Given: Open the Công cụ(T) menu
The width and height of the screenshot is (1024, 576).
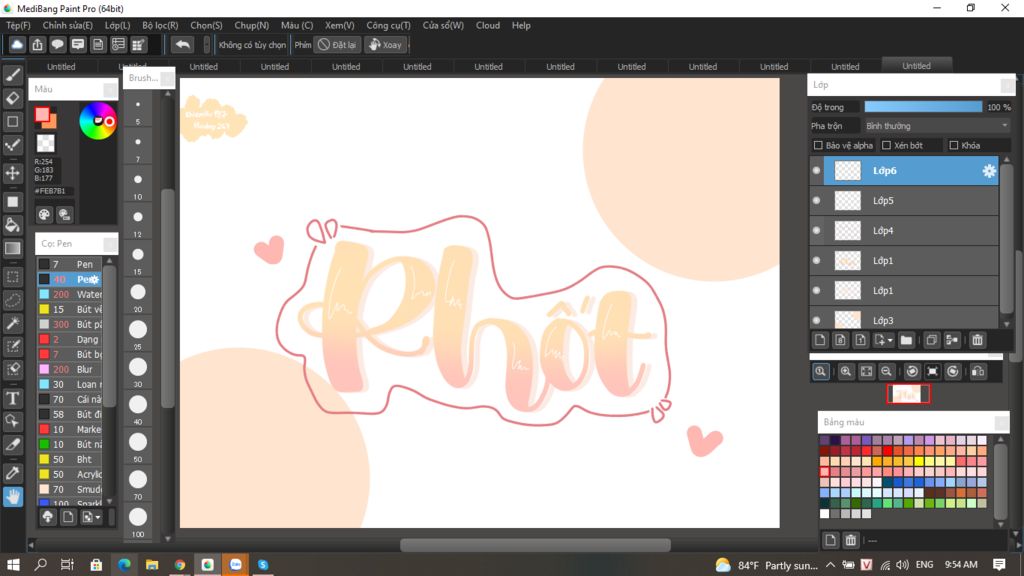Looking at the screenshot, I should click(x=388, y=25).
